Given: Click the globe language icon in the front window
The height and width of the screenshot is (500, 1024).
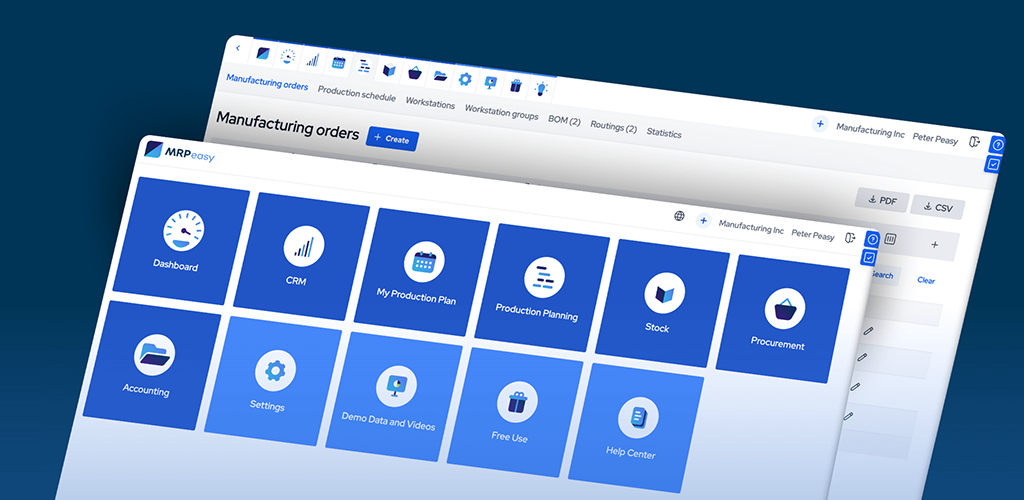Looking at the screenshot, I should click(x=679, y=216).
